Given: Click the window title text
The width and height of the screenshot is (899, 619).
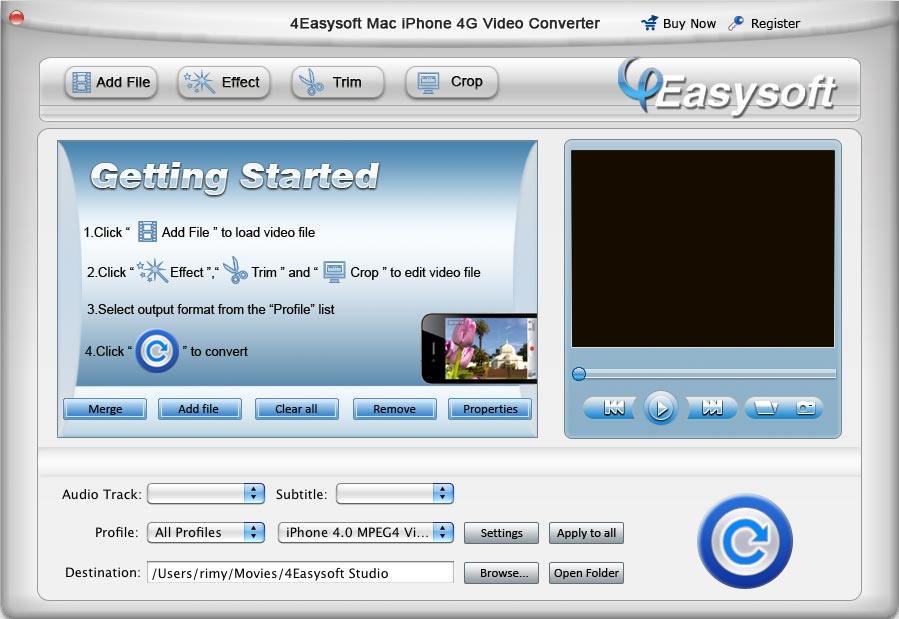Looking at the screenshot, I should point(445,23).
